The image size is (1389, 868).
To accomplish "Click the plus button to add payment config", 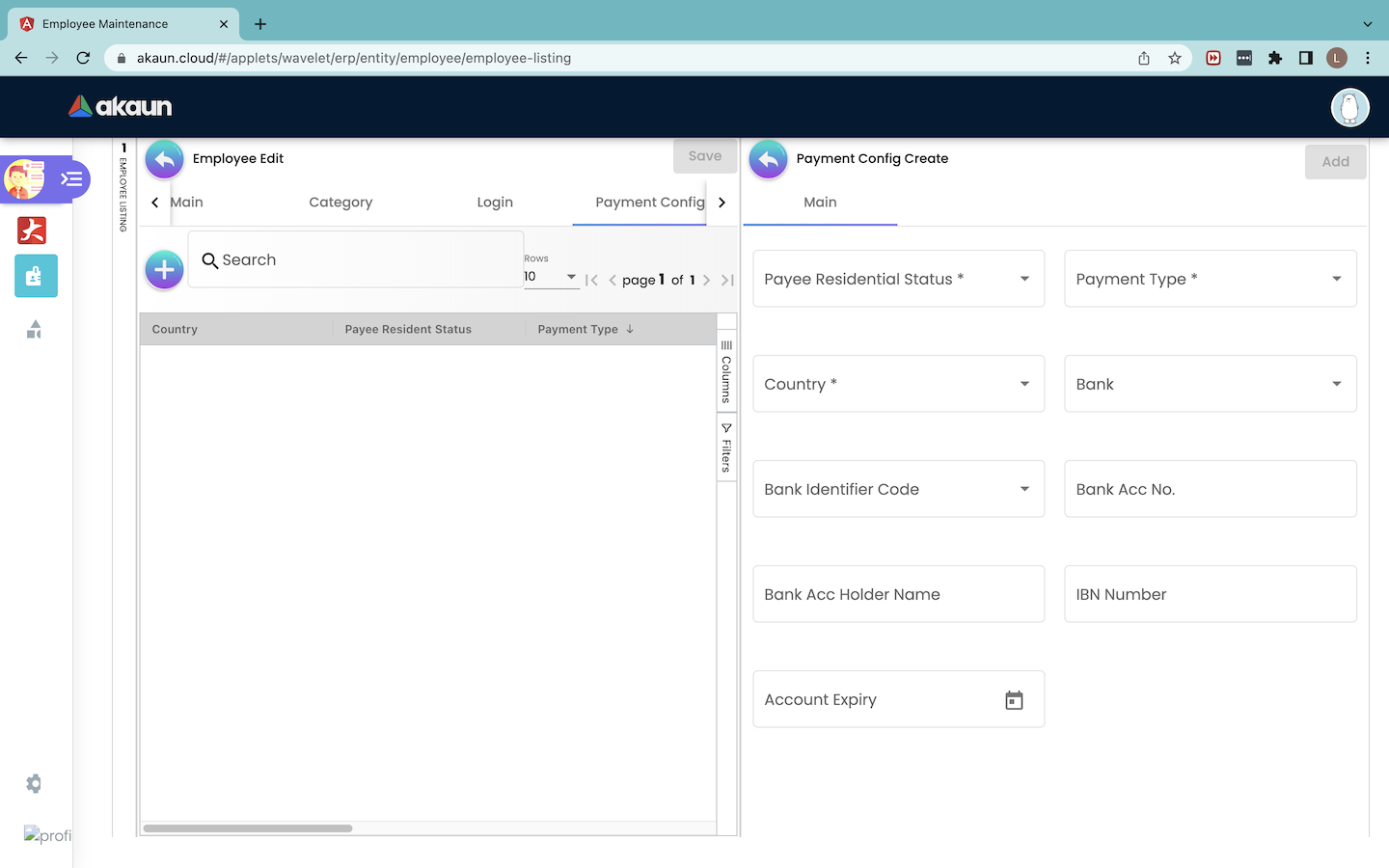I will (164, 270).
